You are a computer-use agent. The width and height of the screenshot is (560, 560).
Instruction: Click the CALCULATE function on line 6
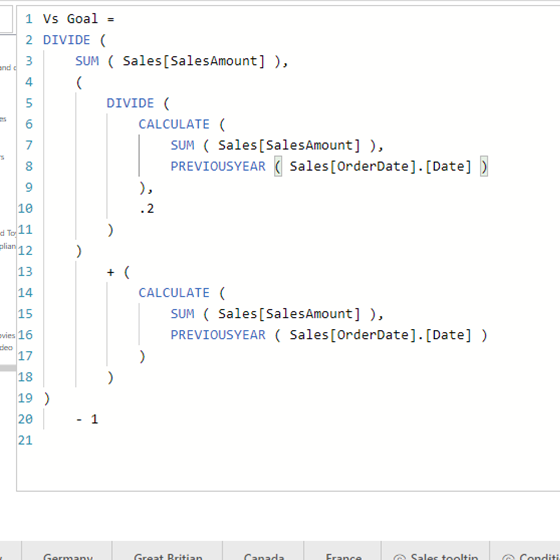(x=174, y=124)
